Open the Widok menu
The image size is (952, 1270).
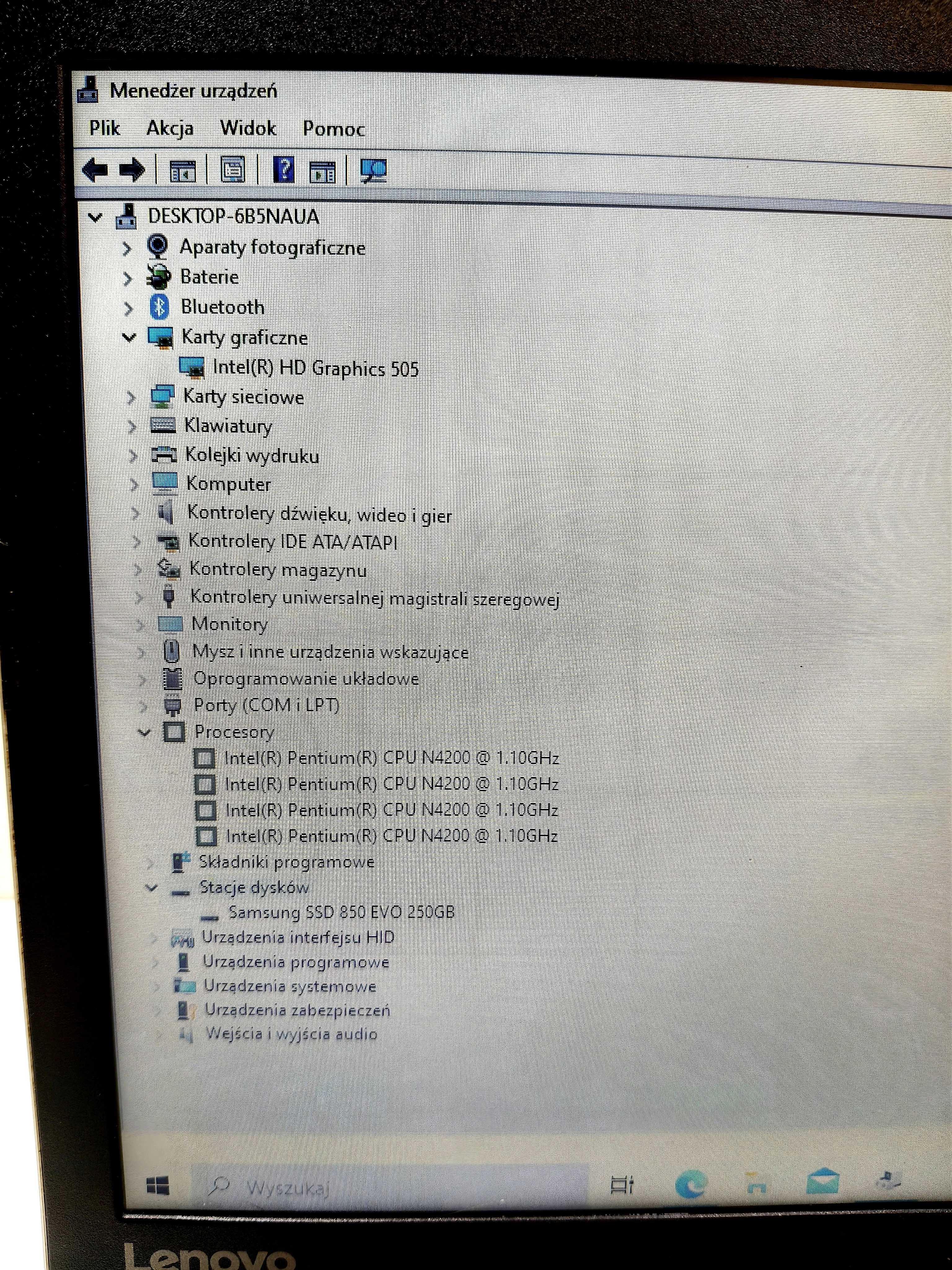click(248, 127)
